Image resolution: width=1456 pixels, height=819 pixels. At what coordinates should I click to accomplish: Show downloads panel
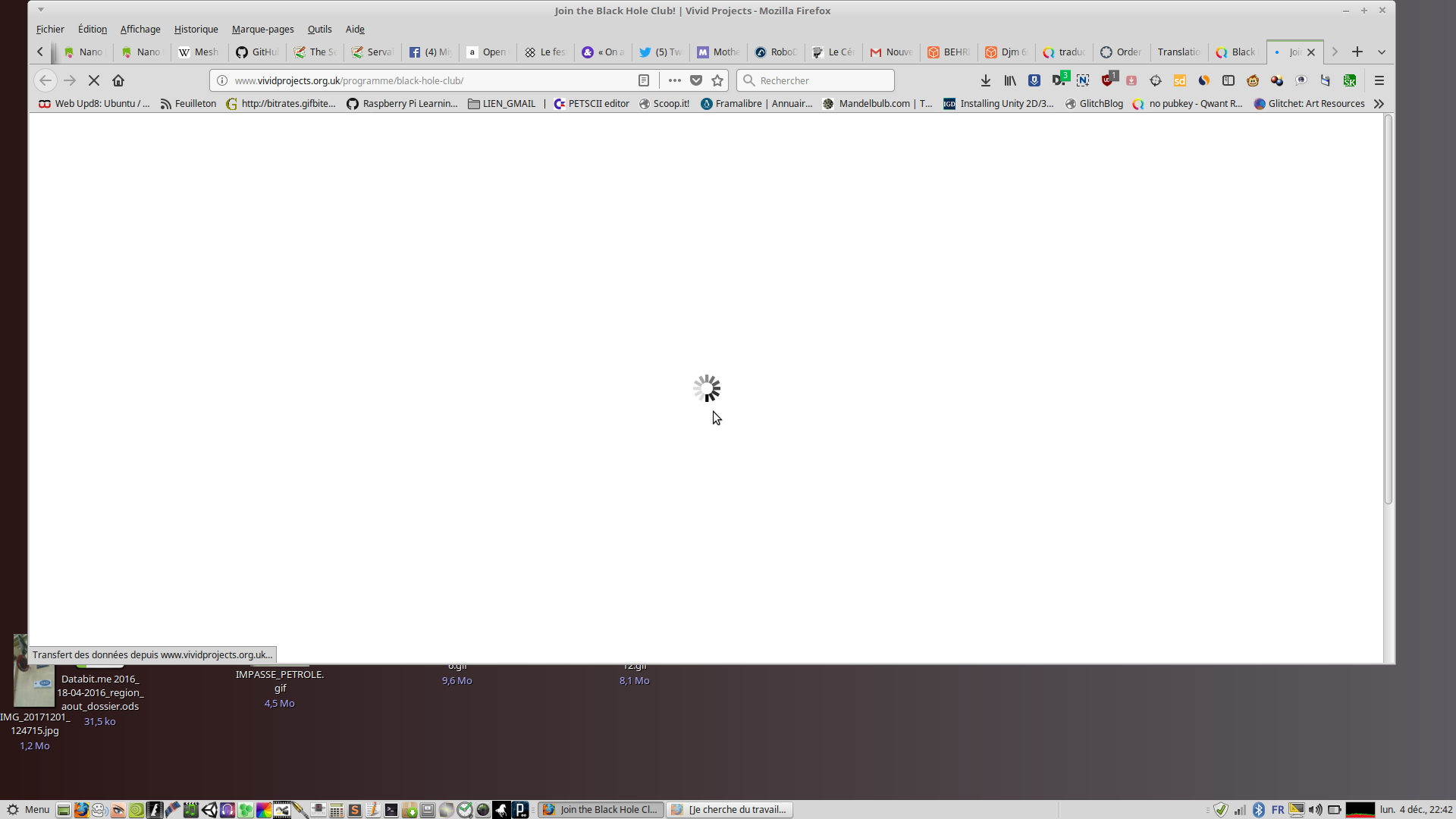click(986, 80)
